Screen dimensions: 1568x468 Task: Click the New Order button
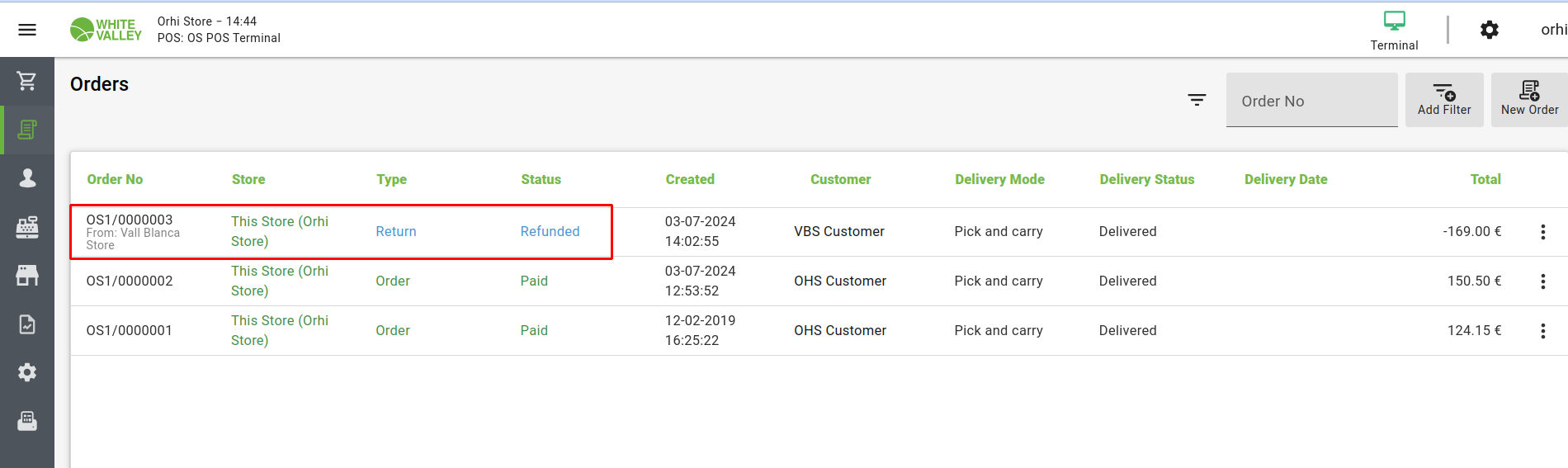click(x=1529, y=100)
